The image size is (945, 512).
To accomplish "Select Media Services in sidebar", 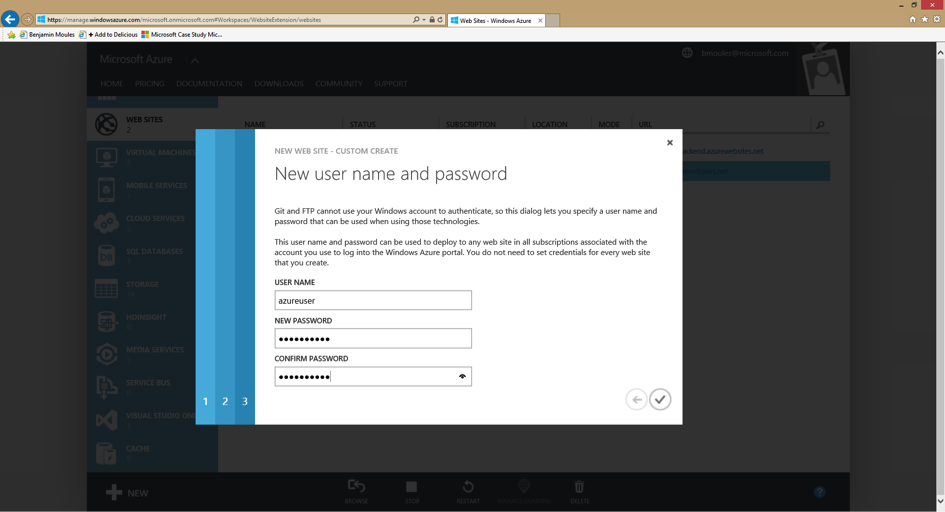I will click(x=152, y=354).
